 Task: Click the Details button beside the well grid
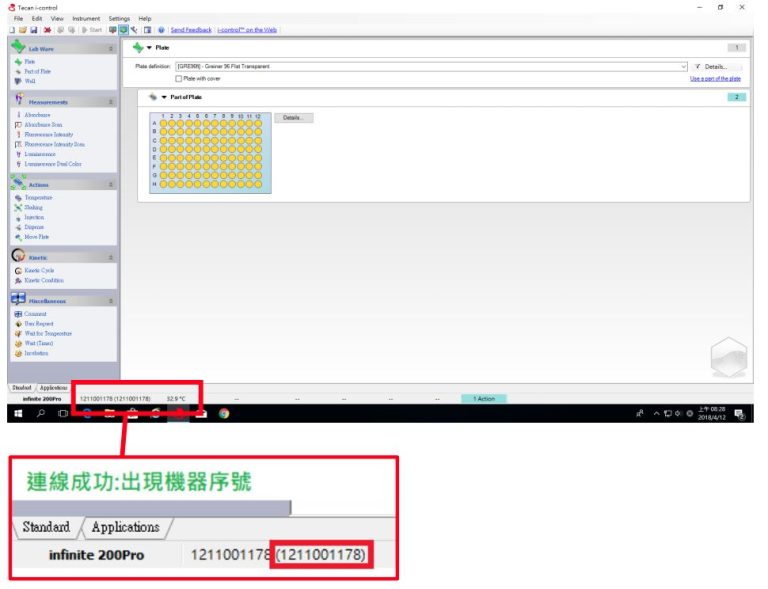292,117
